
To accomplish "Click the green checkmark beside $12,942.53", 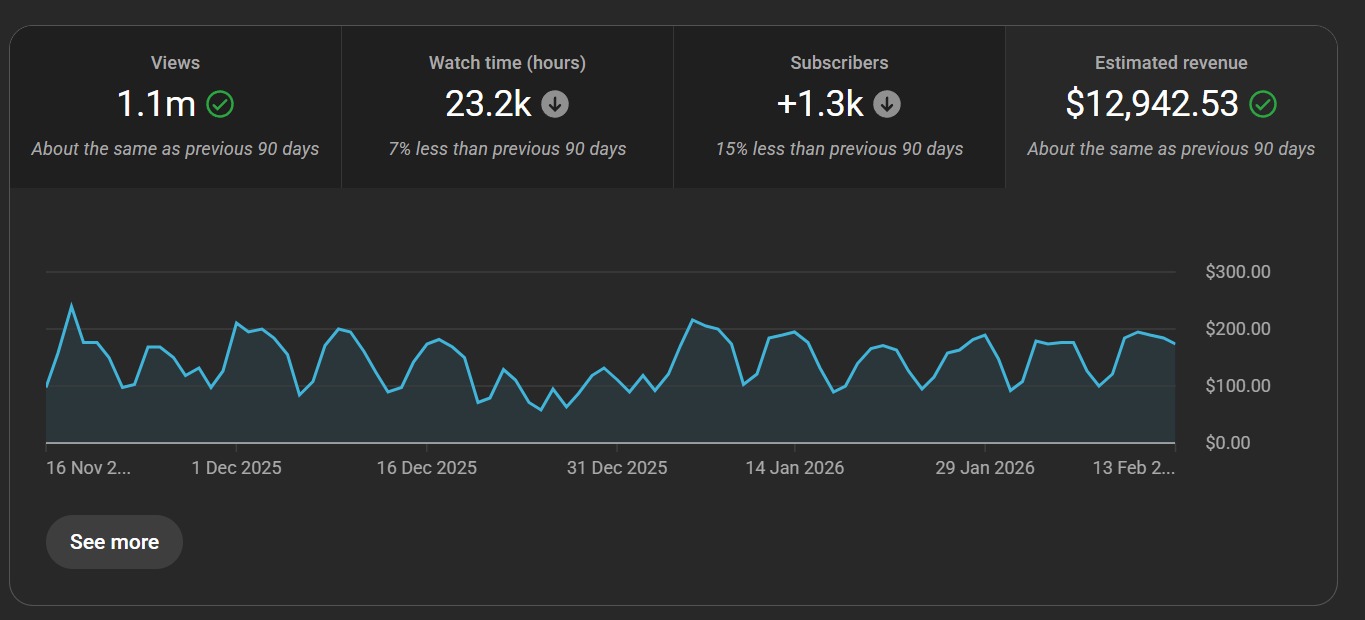I will (x=1264, y=104).
